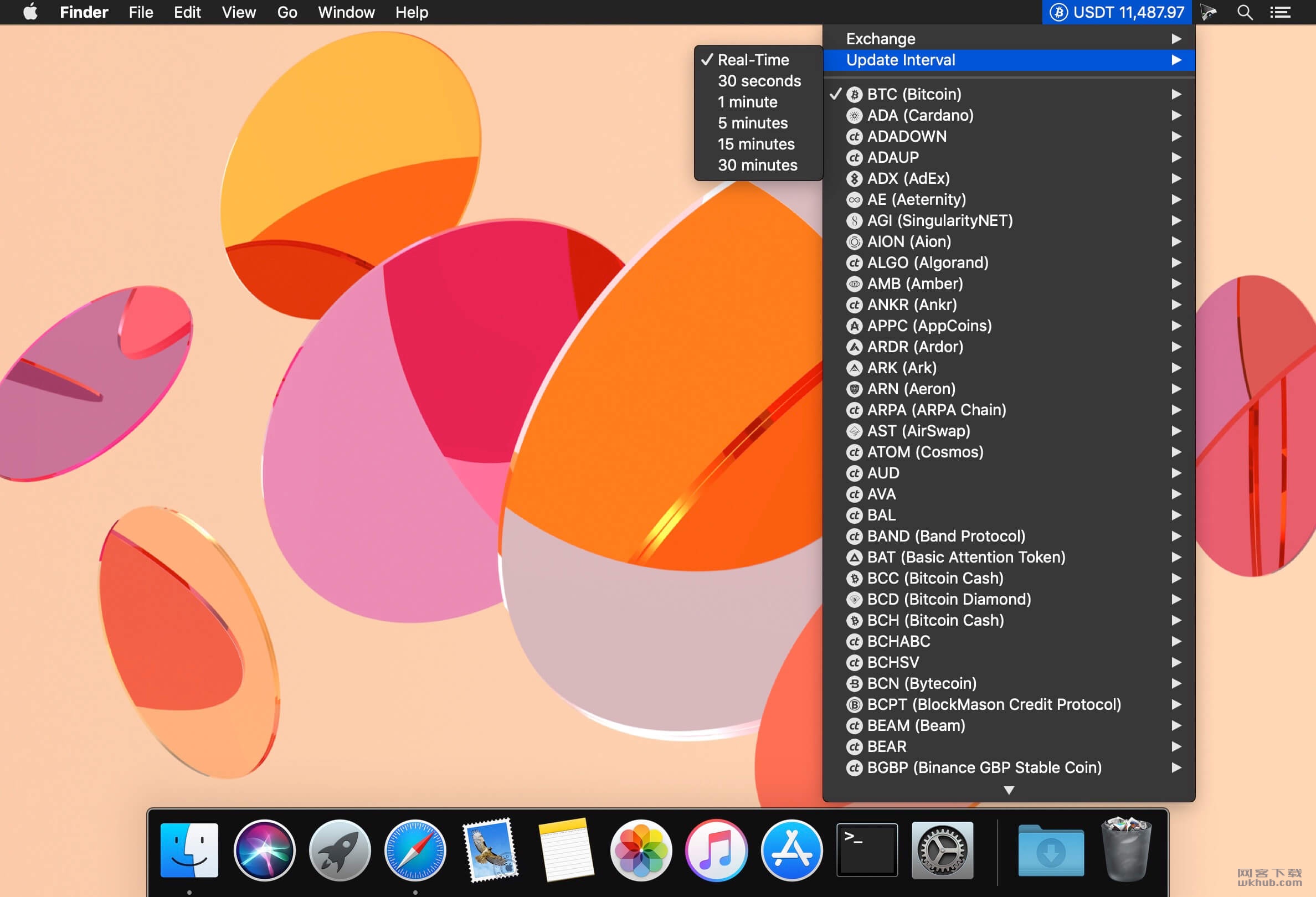The height and width of the screenshot is (897, 1316).
Task: Select BGBP (Binance GBP Stable Coin)
Action: pyautogui.click(x=1009, y=768)
